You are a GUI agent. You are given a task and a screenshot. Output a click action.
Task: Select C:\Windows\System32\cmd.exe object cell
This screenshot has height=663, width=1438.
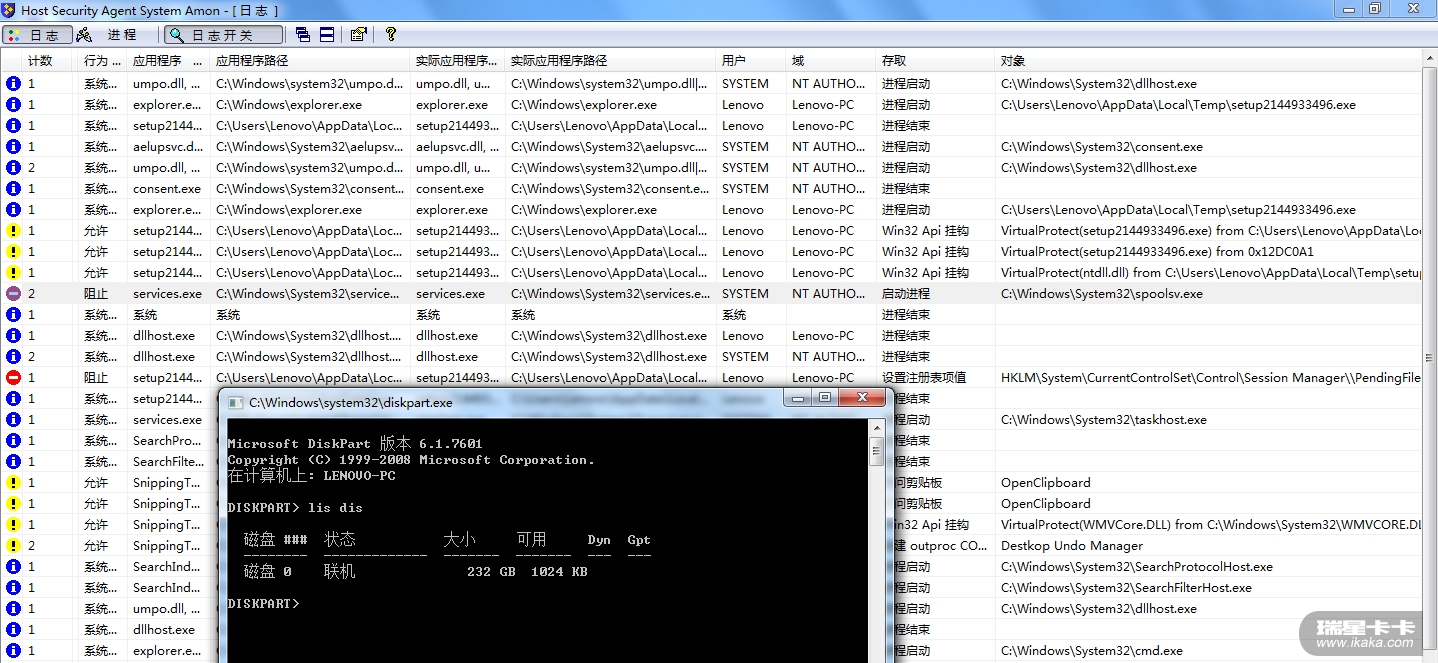[x=1091, y=651]
